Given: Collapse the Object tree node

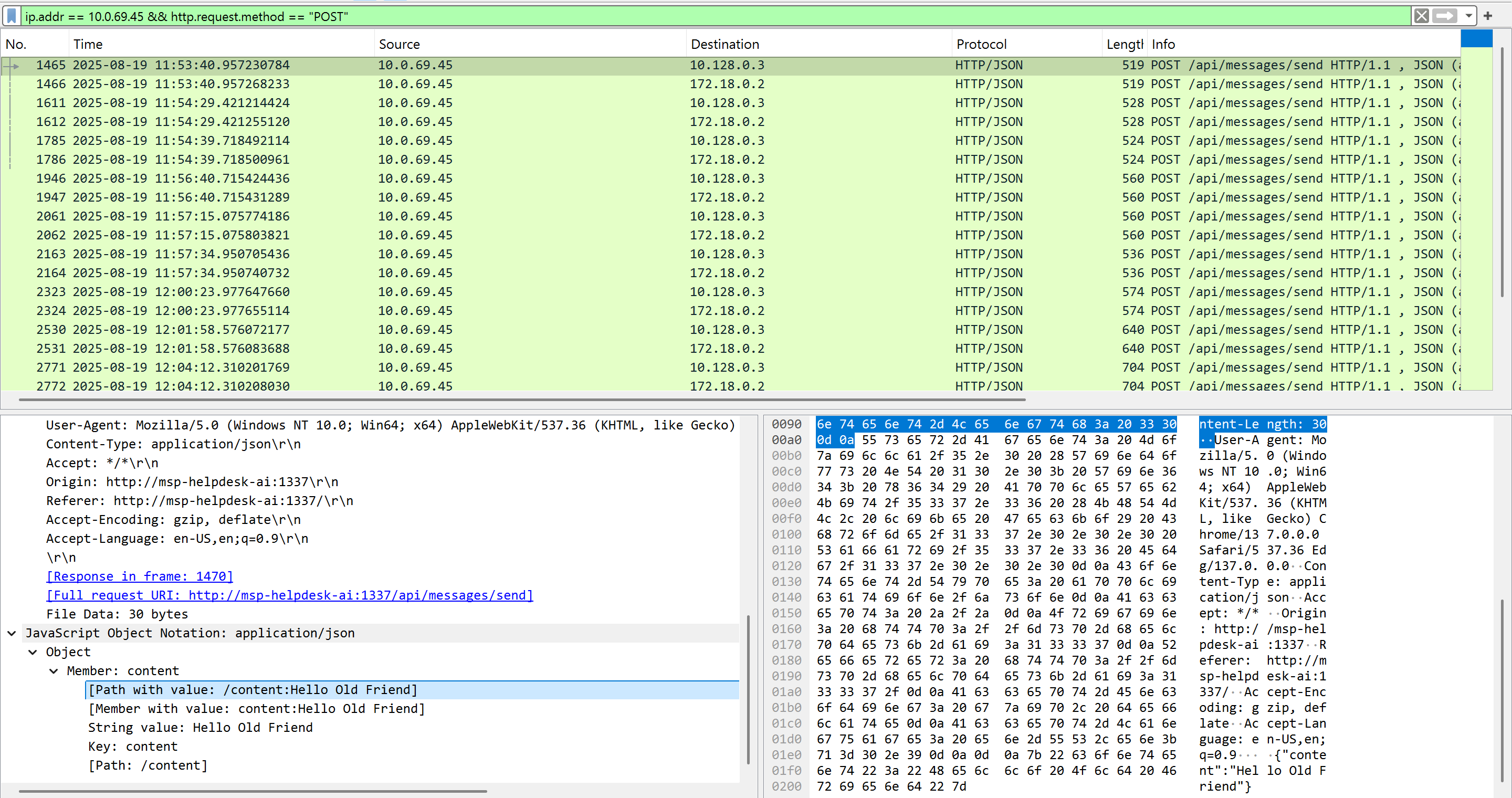Looking at the screenshot, I should [x=33, y=652].
